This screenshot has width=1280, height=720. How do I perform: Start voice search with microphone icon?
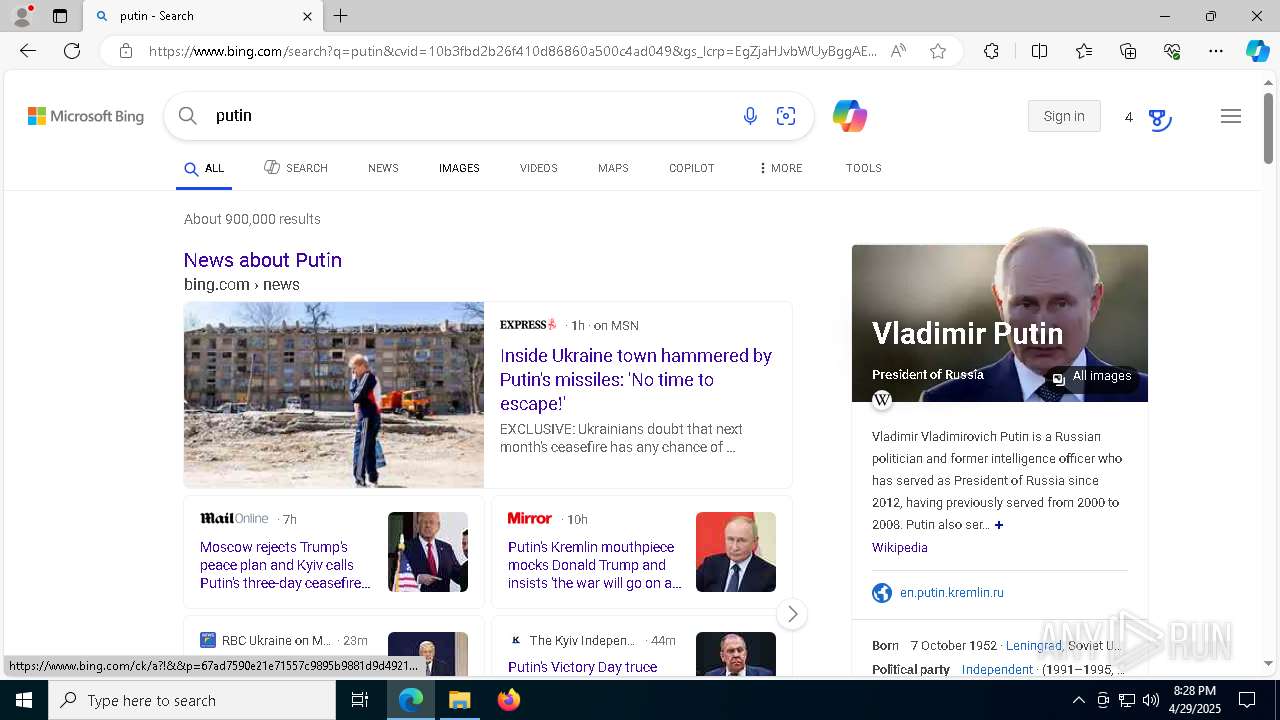coord(750,116)
